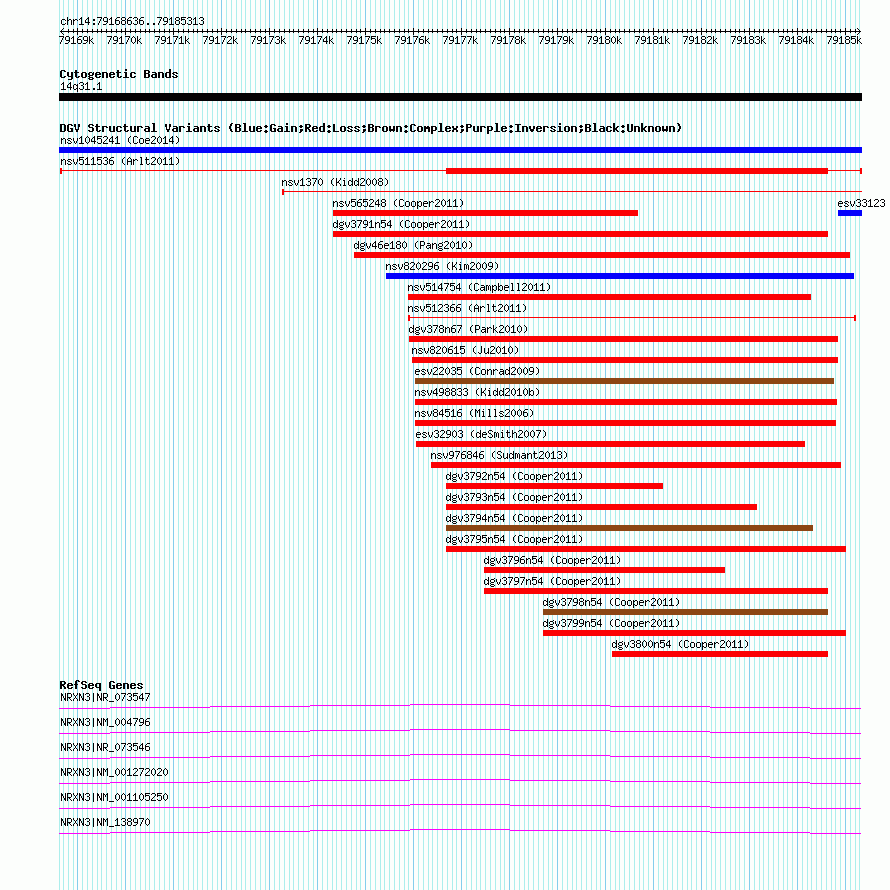Image resolution: width=890 pixels, height=890 pixels.
Task: Click the esv33123 label
Action: pyautogui.click(x=861, y=203)
